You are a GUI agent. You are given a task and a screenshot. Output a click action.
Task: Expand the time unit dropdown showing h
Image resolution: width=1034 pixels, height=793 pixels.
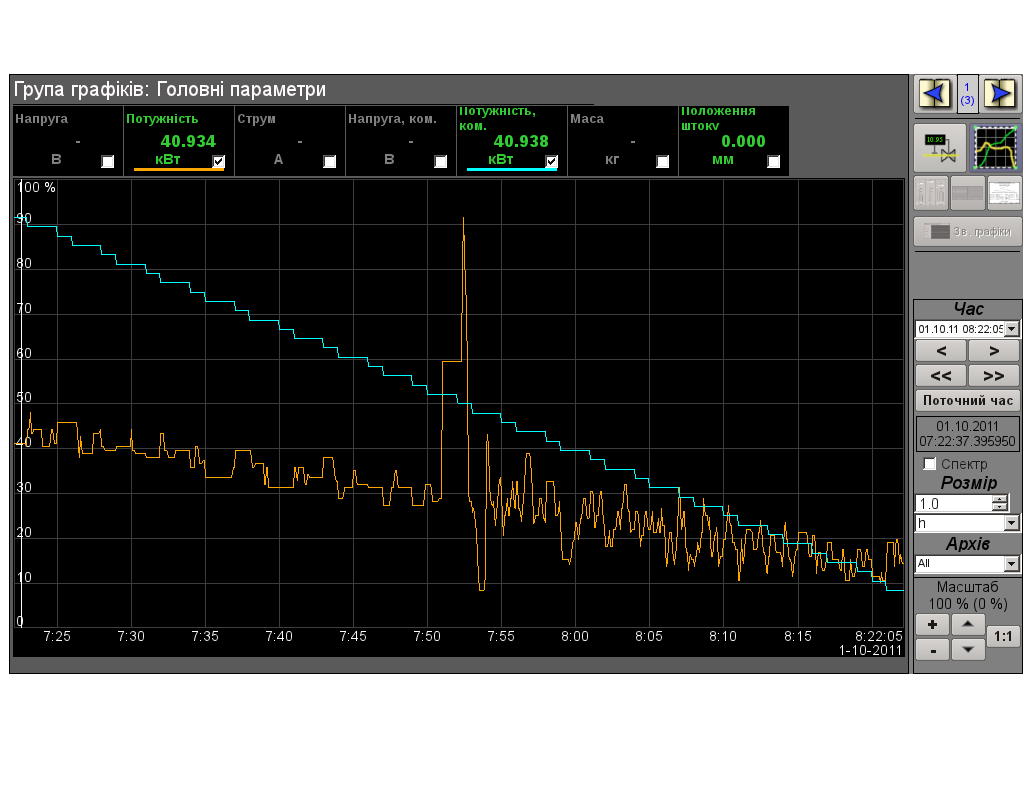point(1011,523)
